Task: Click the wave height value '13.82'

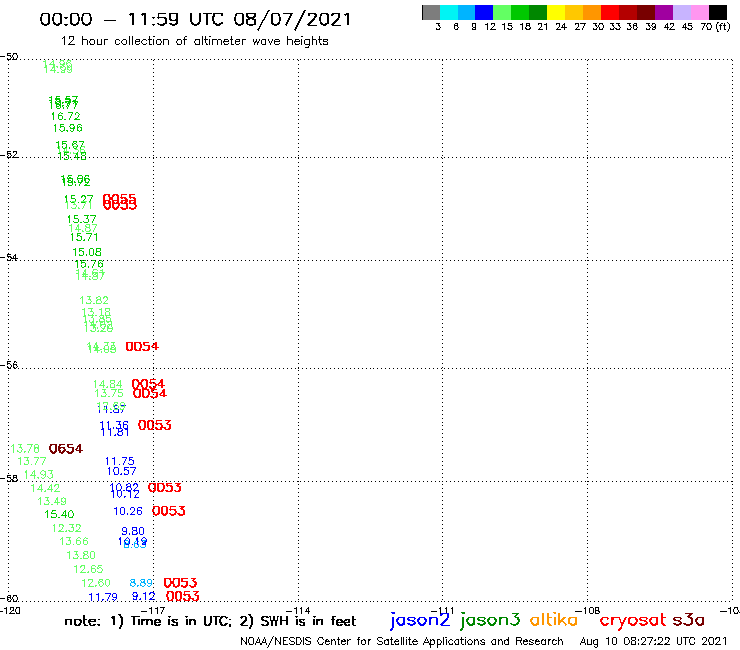Action: coord(94,300)
